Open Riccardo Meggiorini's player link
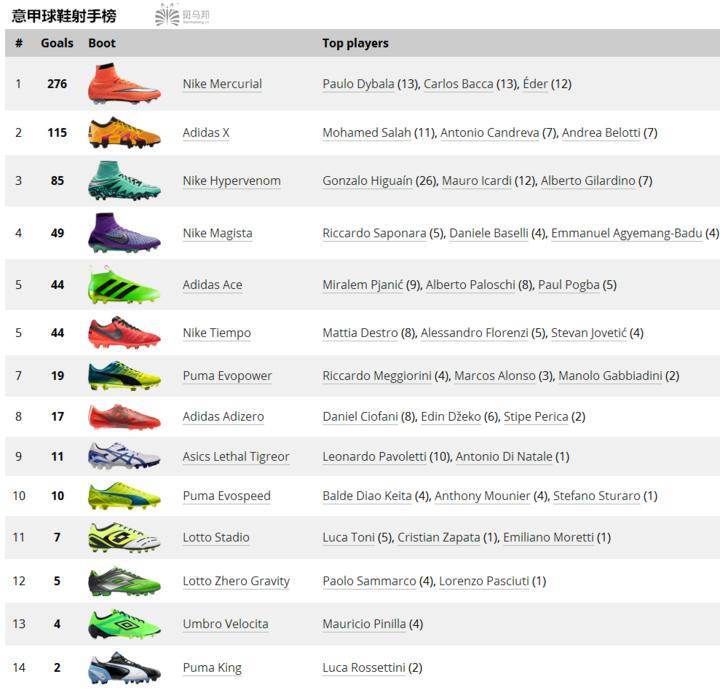 [x=377, y=376]
